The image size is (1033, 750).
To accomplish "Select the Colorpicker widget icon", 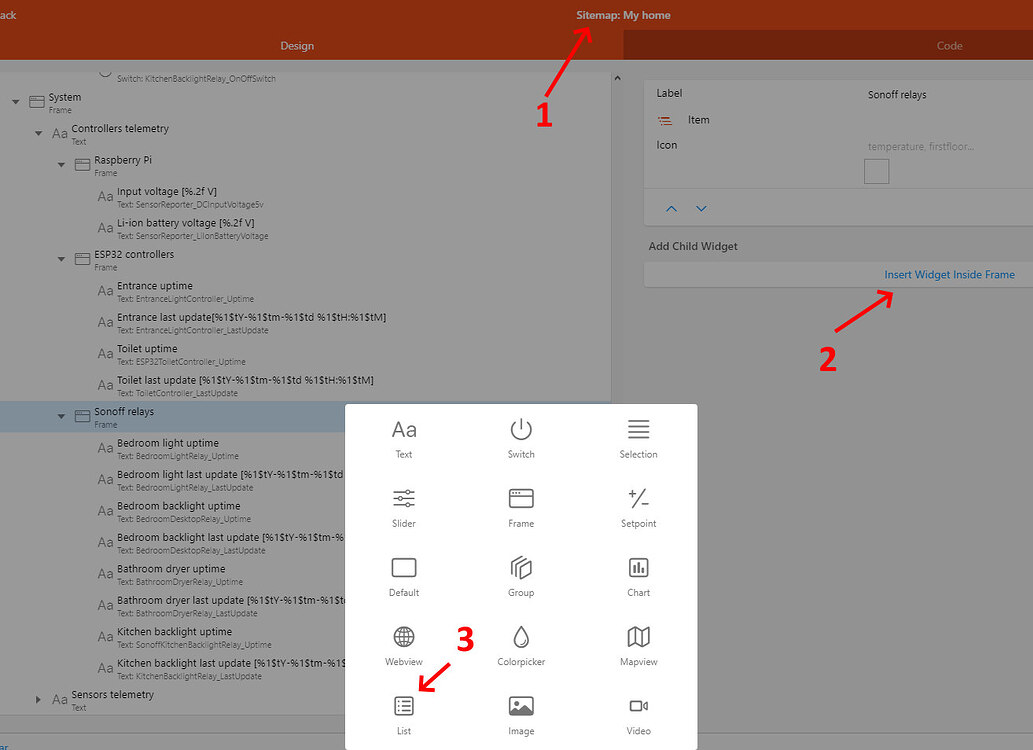I will coord(520,637).
